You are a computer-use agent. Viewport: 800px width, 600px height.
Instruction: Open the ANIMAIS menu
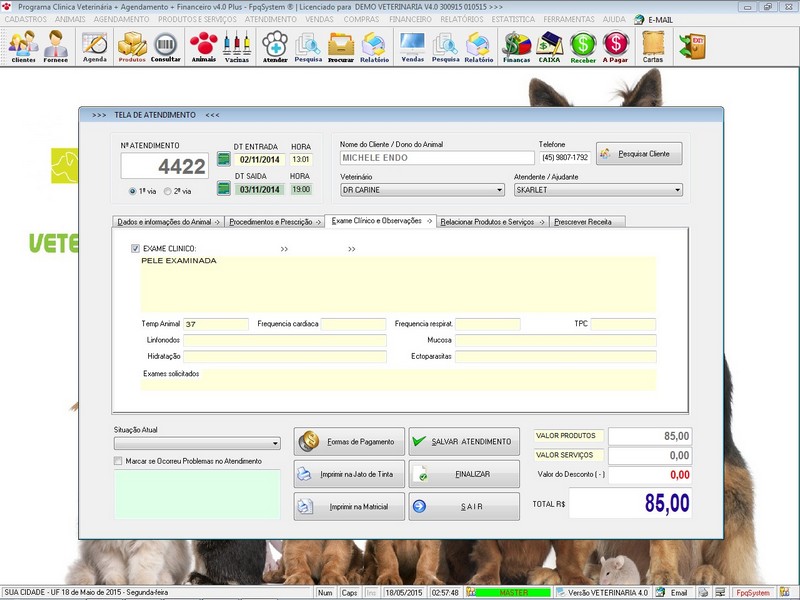coord(70,19)
